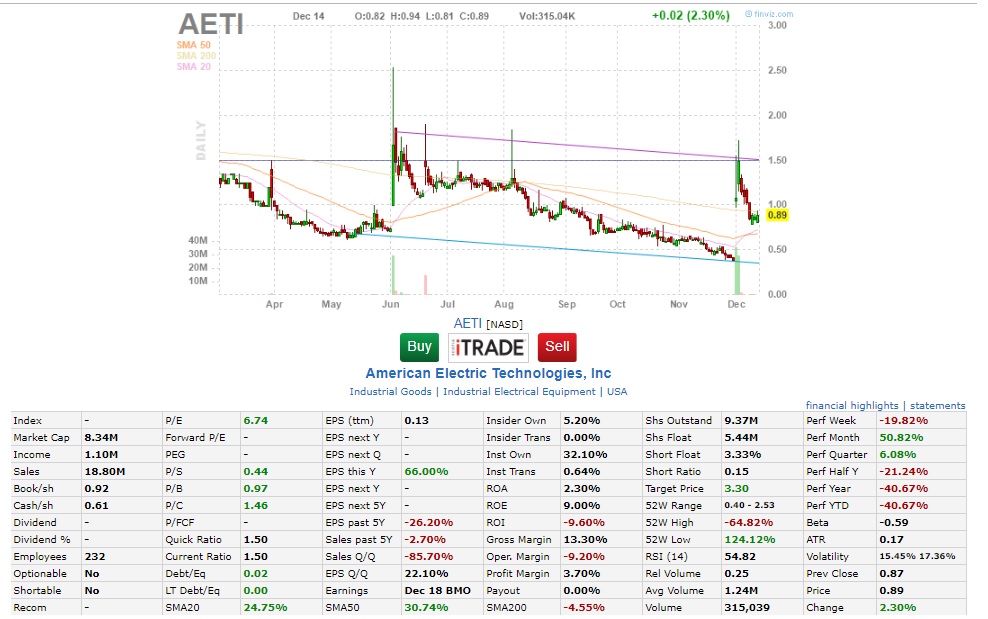Click the Income value 1.10M
988x619 pixels.
101,454
